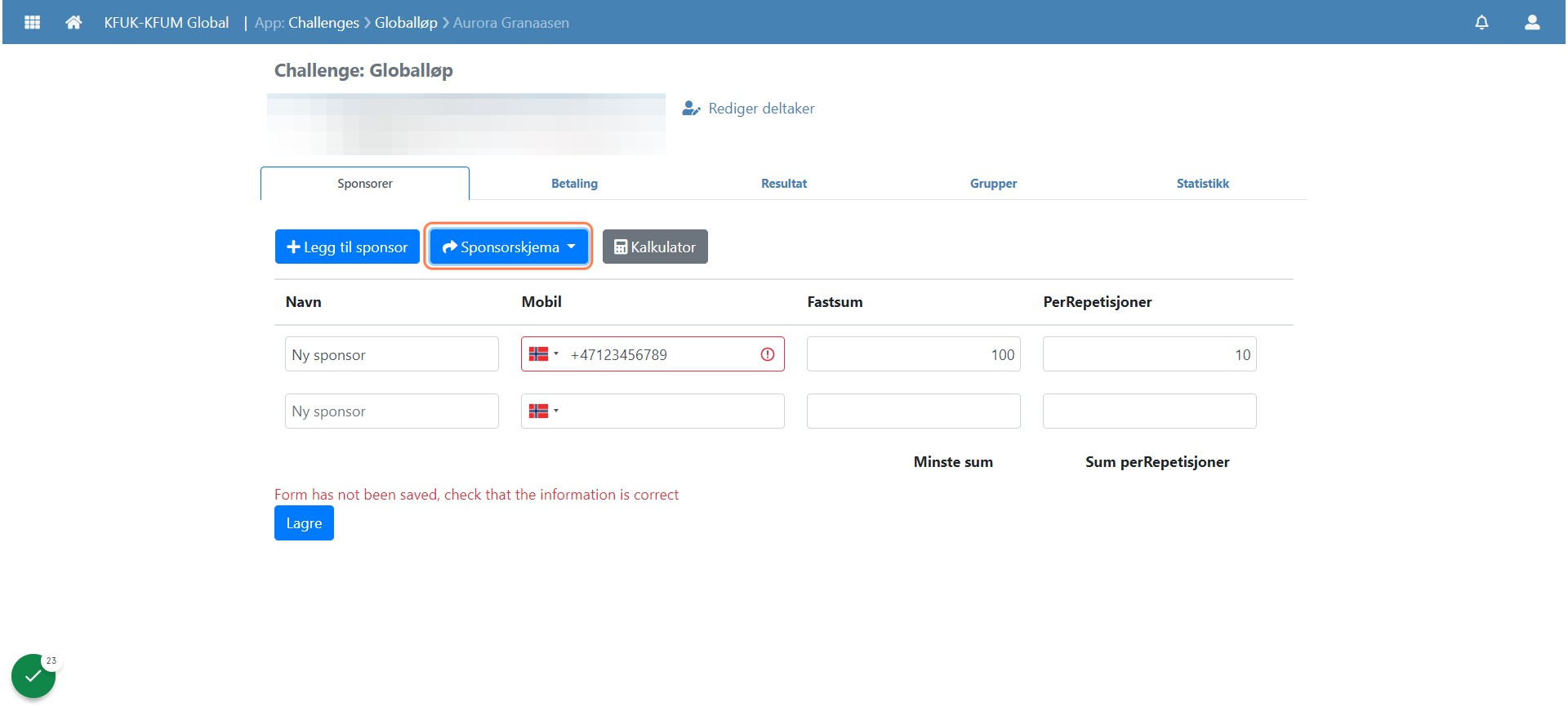The width and height of the screenshot is (1568, 707).
Task: Go to home via house icon
Action: pos(73,22)
